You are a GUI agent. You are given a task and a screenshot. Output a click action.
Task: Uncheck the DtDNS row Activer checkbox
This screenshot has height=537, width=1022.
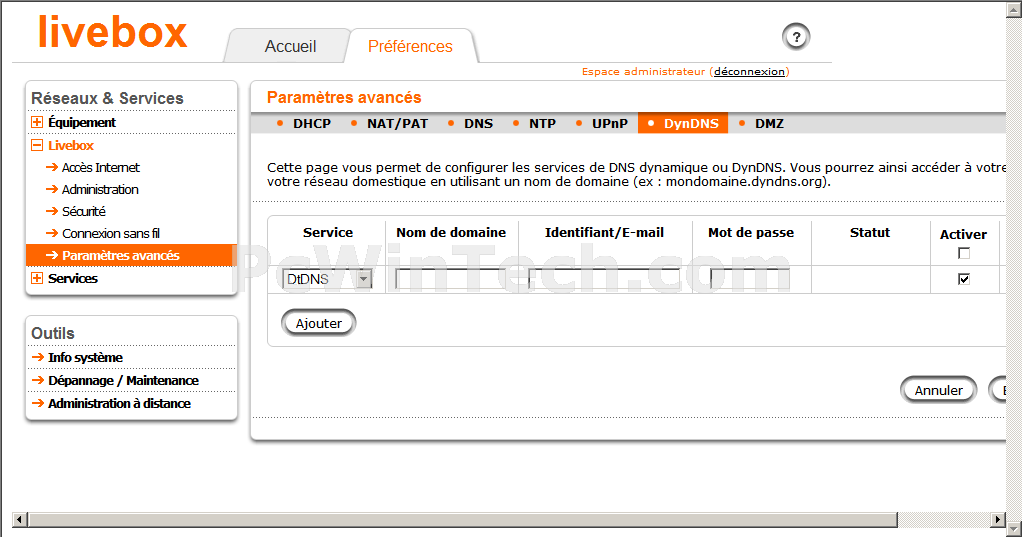click(964, 279)
